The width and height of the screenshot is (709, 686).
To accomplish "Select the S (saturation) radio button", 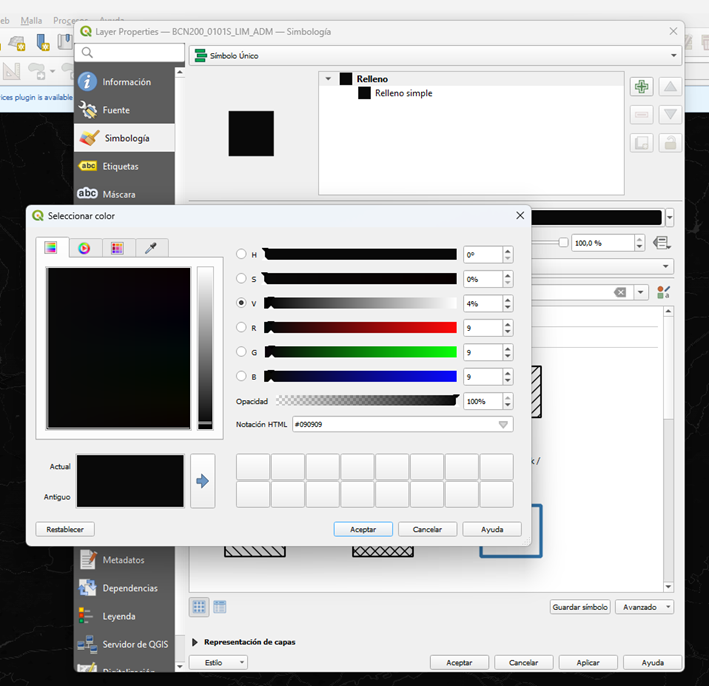I will tap(241, 279).
